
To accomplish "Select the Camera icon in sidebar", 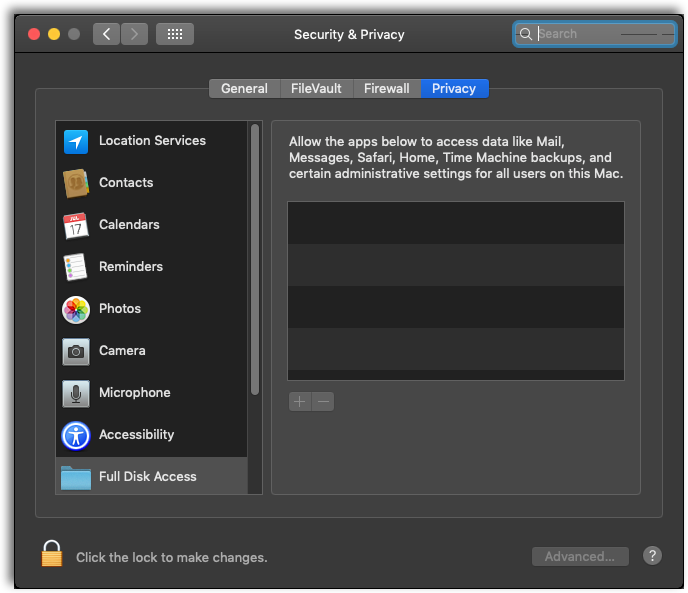I will [76, 351].
